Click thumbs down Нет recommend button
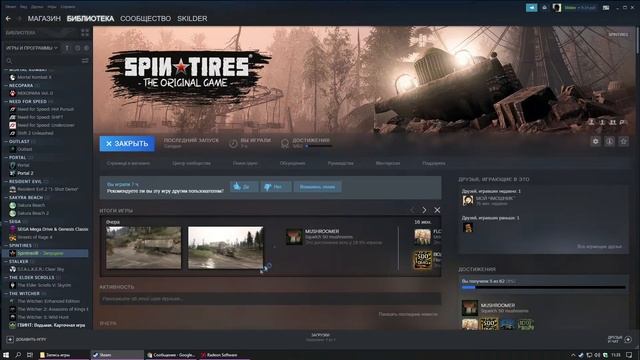Viewport: 640px width, 360px height. click(x=276, y=187)
